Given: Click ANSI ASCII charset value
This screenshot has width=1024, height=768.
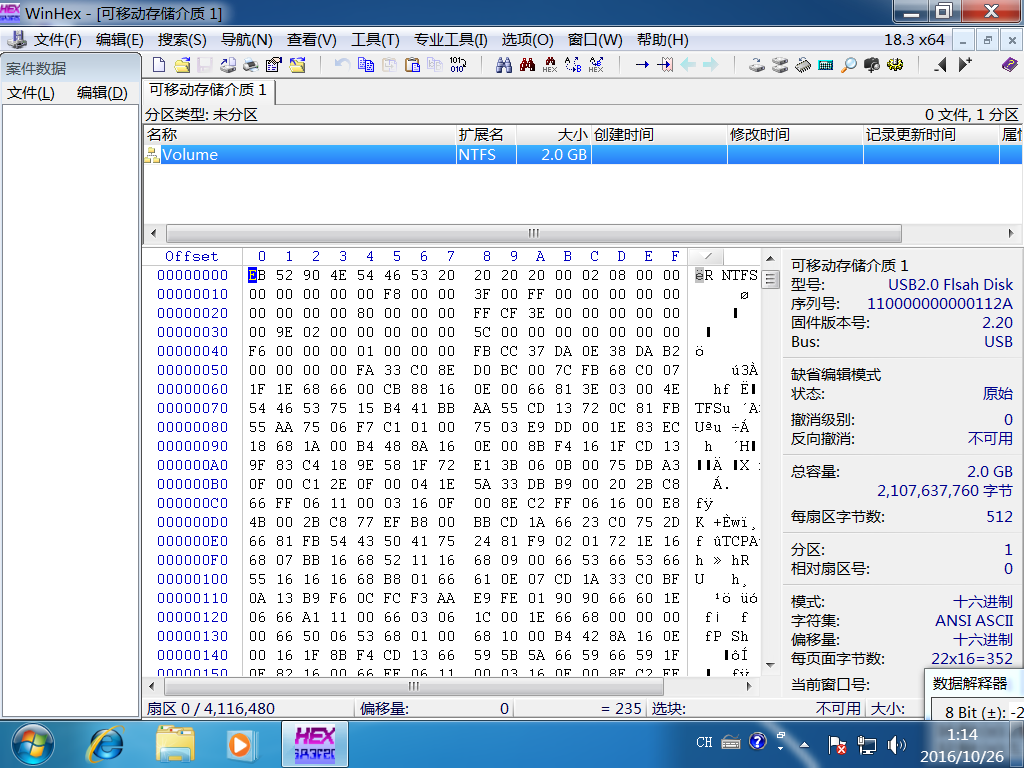Looking at the screenshot, I should click(974, 620).
